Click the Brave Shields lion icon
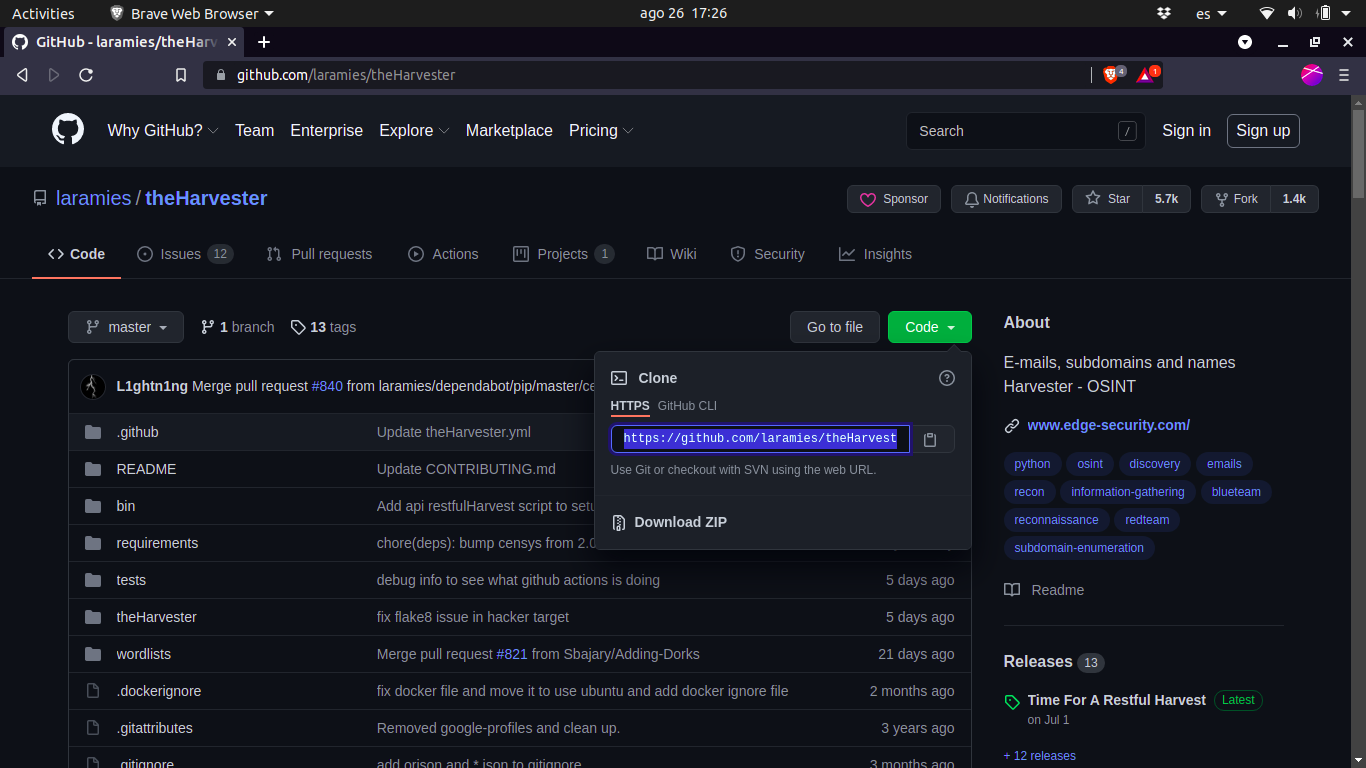Viewport: 1366px width, 768px height. pyautogui.click(x=1112, y=75)
